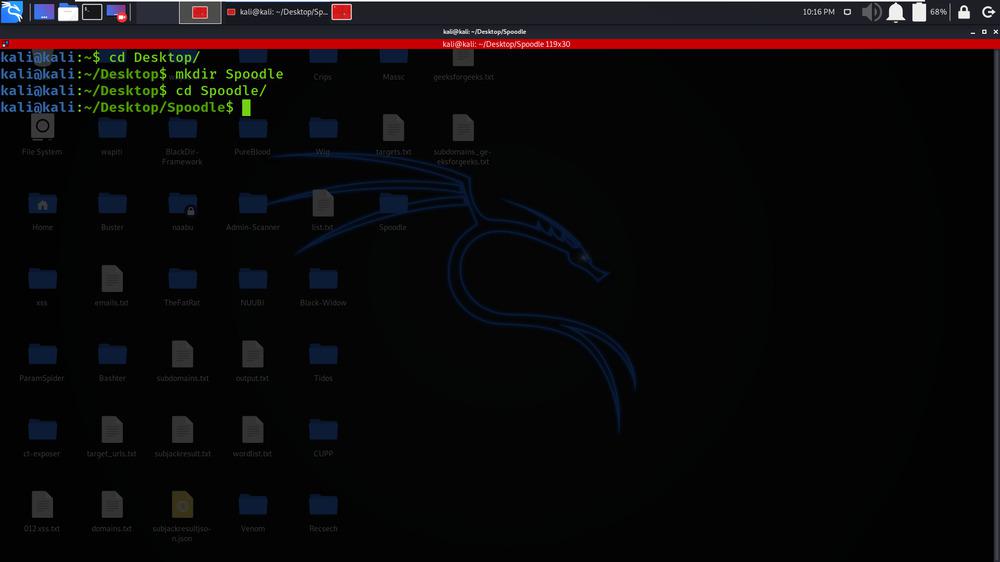Screen dimensions: 1000x562
Task: Switch to the kali@kali: ~/Desktop/Sp... taskbar window
Action: (277, 12)
